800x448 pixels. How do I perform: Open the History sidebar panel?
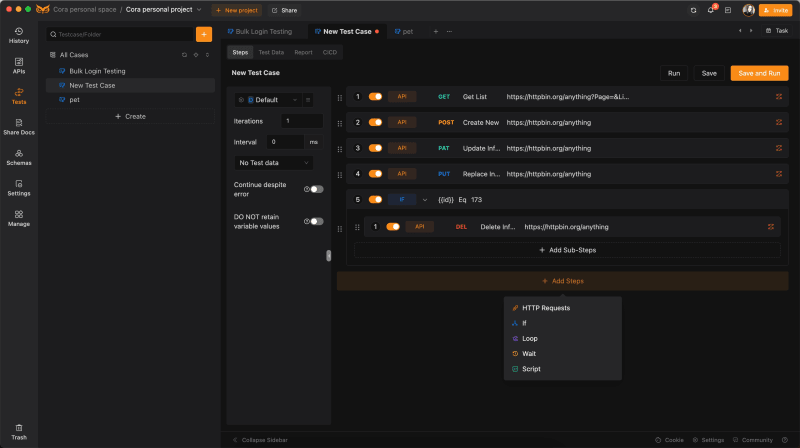(x=19, y=35)
